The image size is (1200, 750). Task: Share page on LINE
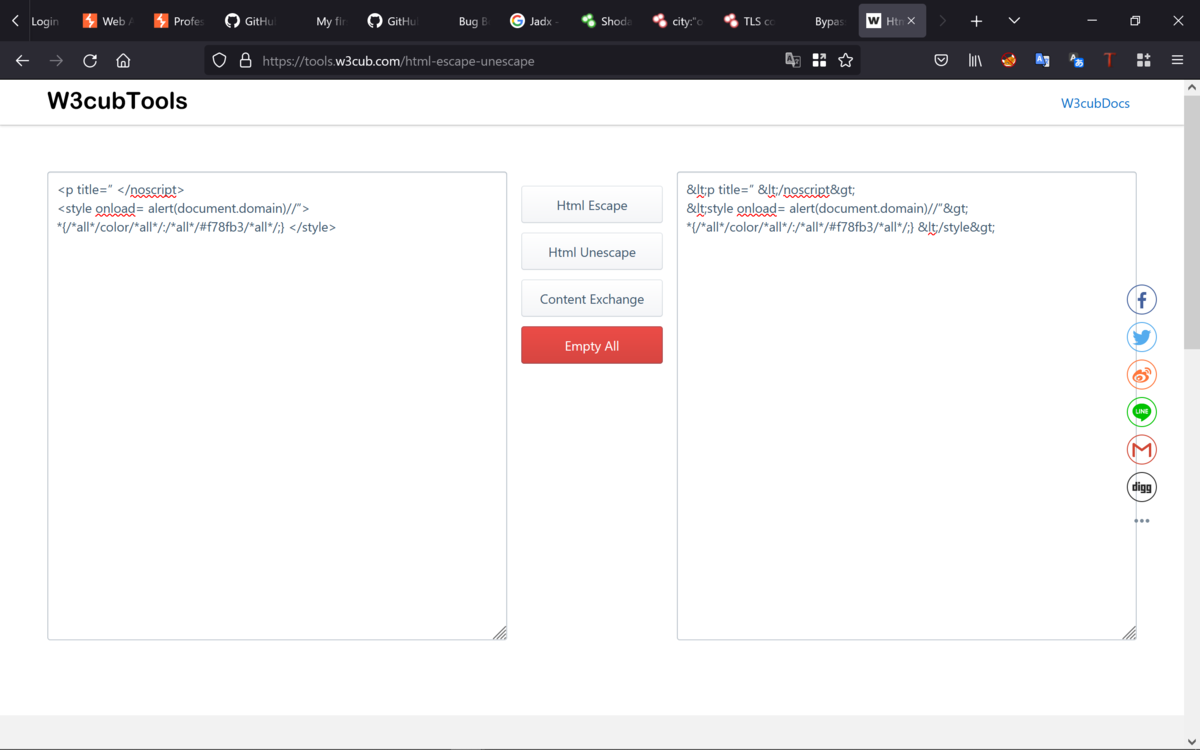(1142, 412)
